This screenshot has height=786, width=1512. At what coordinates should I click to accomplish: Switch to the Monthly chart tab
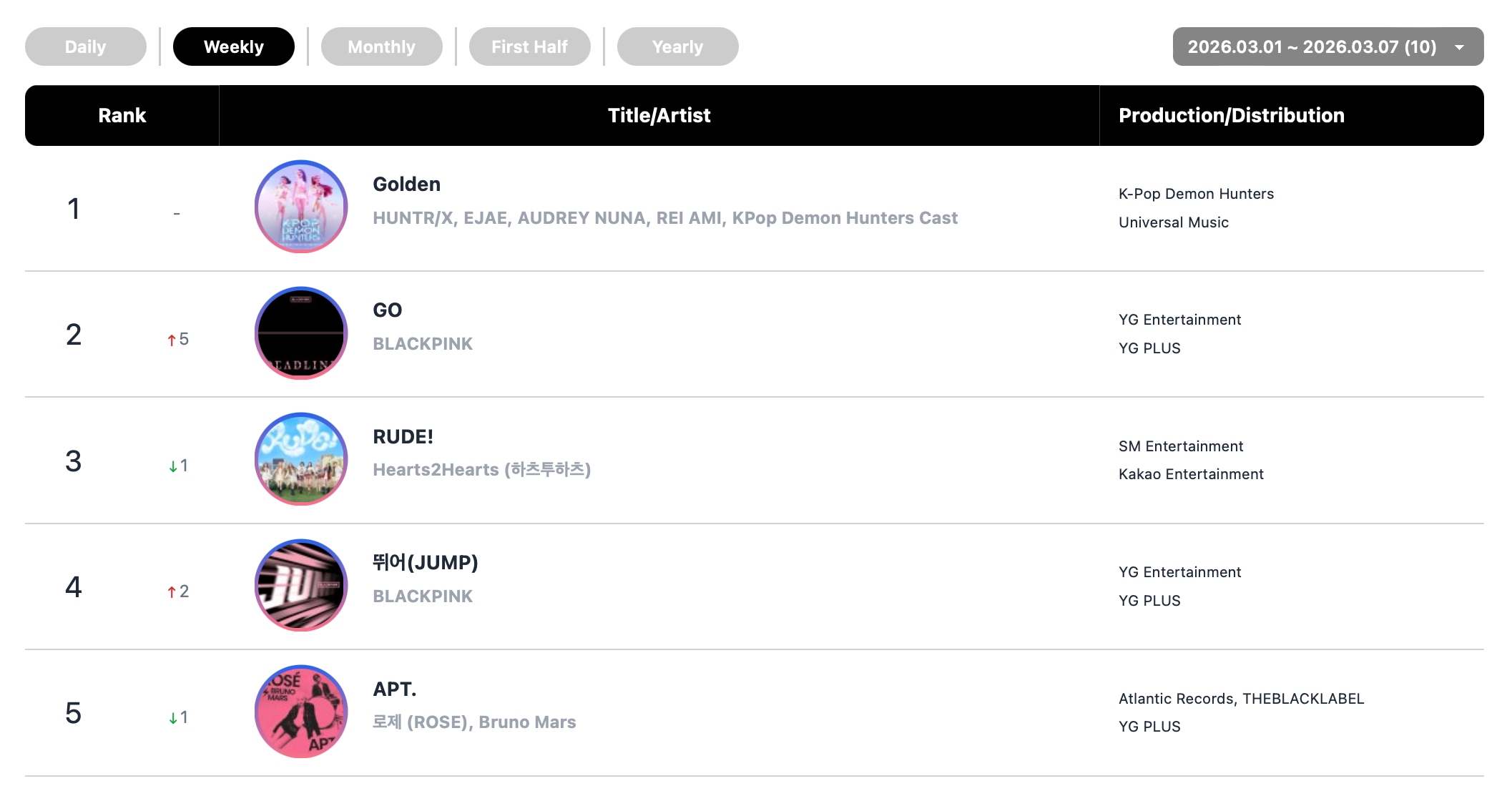381,47
